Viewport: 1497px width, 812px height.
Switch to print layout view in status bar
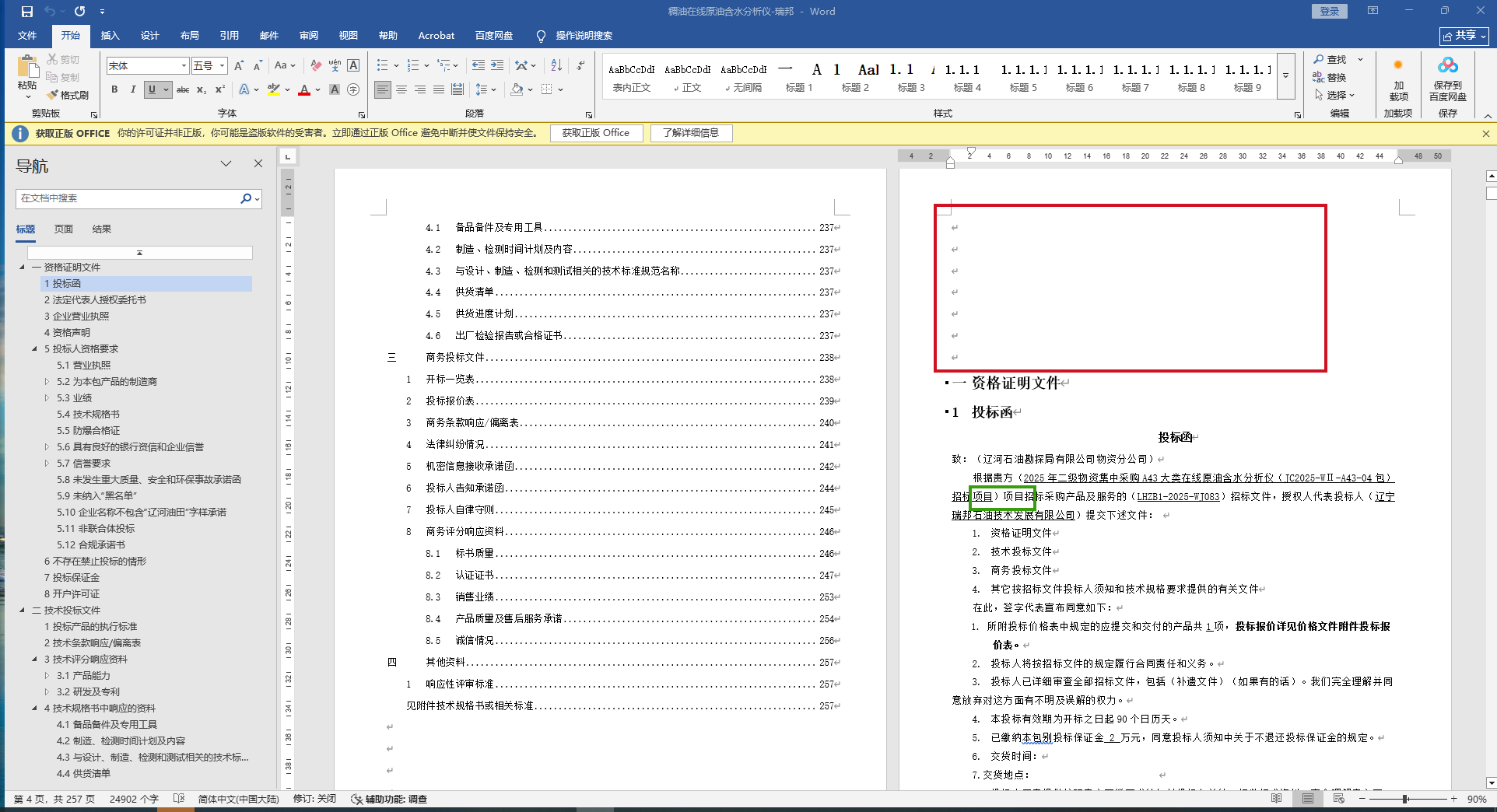[x=1308, y=799]
